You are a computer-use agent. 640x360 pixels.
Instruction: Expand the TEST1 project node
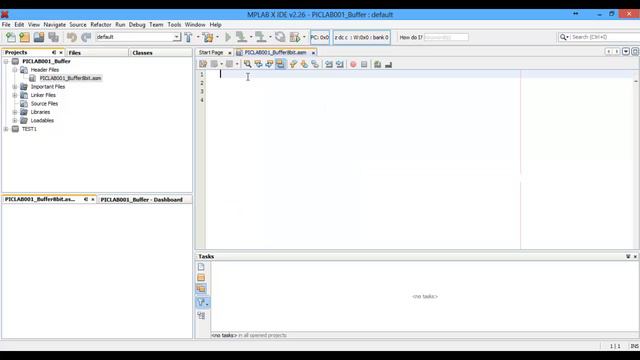[x=6, y=129]
